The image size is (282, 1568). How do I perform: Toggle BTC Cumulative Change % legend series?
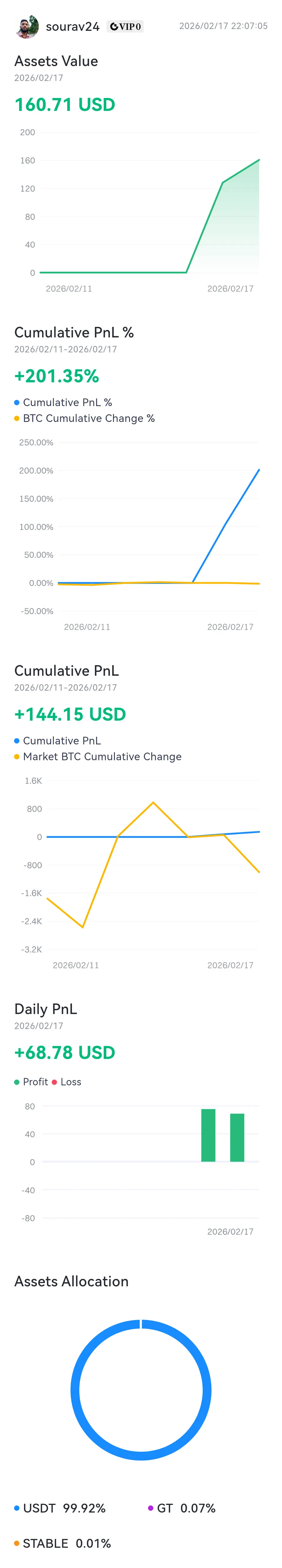point(88,418)
